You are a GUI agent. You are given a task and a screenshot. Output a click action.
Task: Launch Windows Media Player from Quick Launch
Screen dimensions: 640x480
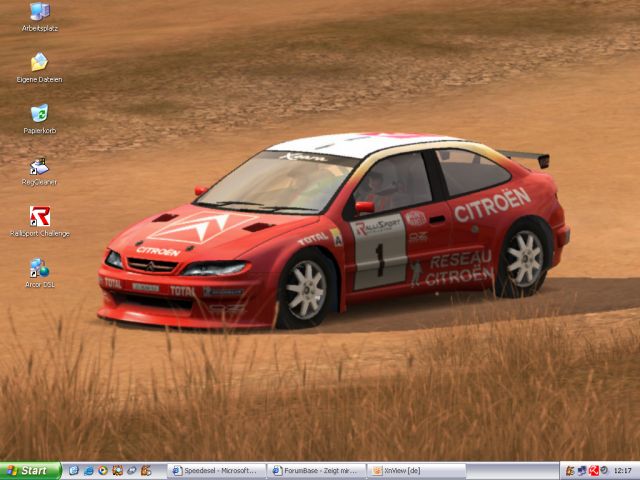point(102,471)
